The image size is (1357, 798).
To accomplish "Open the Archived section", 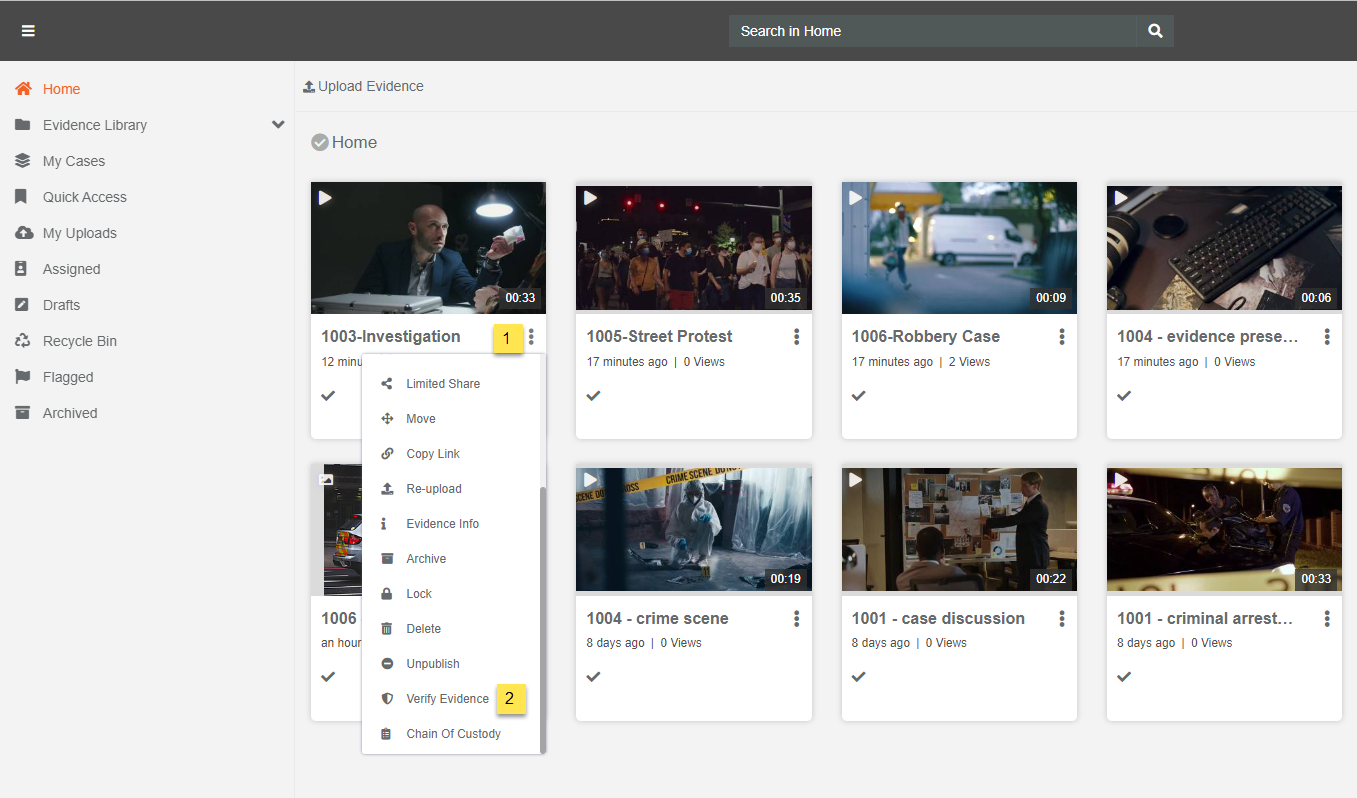I will pyautogui.click(x=70, y=413).
